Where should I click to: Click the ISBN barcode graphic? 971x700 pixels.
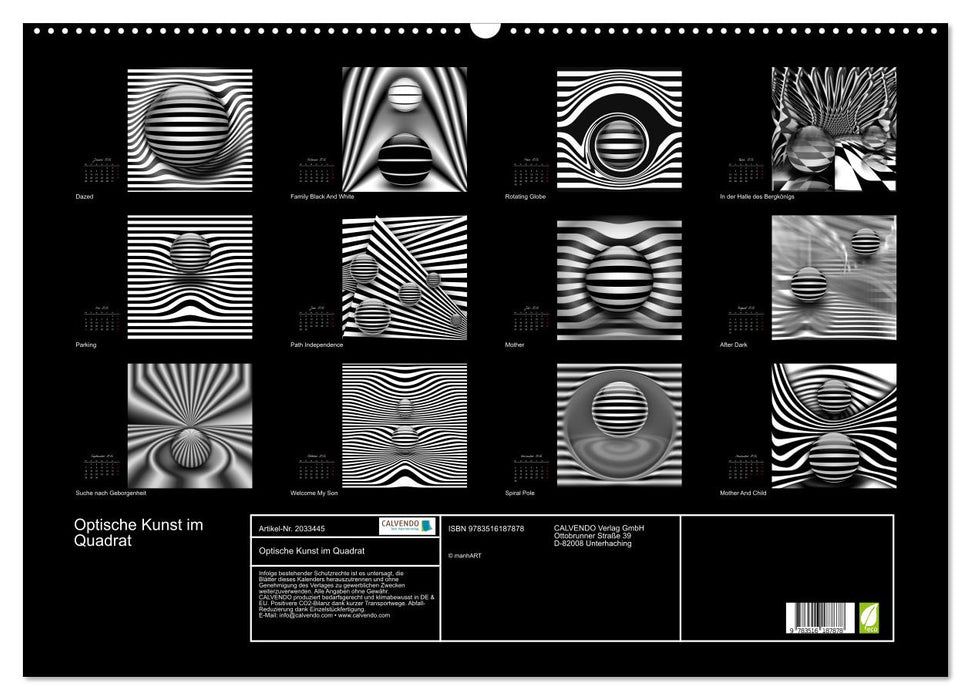(819, 616)
